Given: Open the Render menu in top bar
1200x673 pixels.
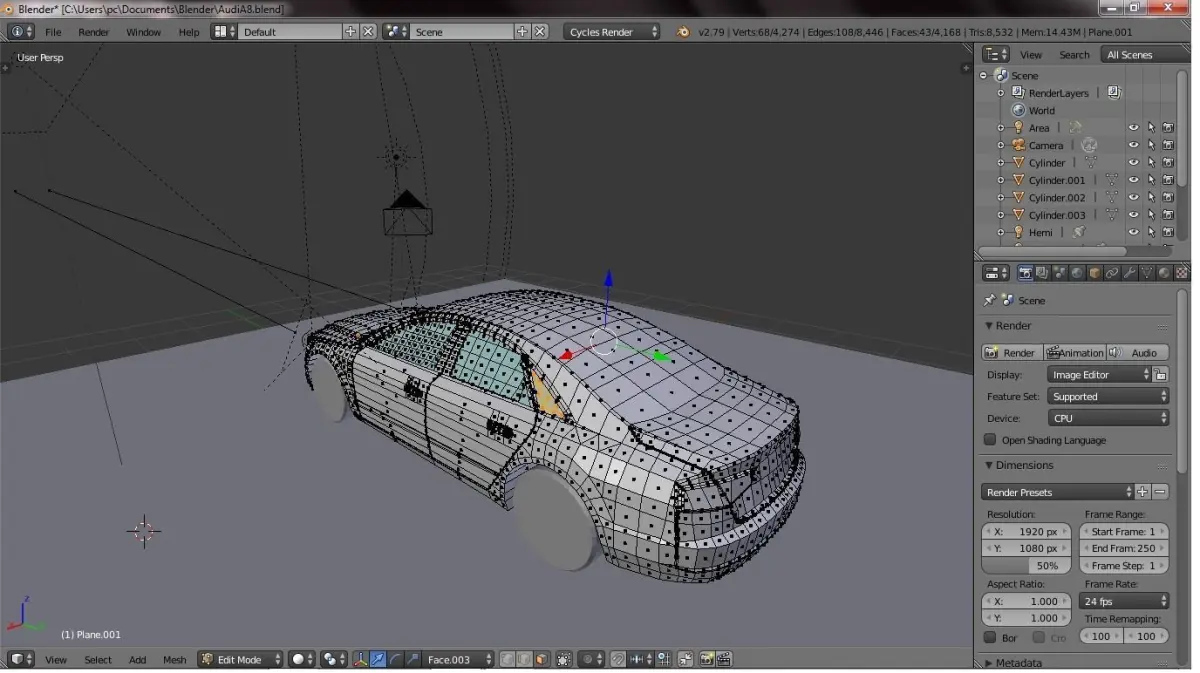Looking at the screenshot, I should [94, 32].
